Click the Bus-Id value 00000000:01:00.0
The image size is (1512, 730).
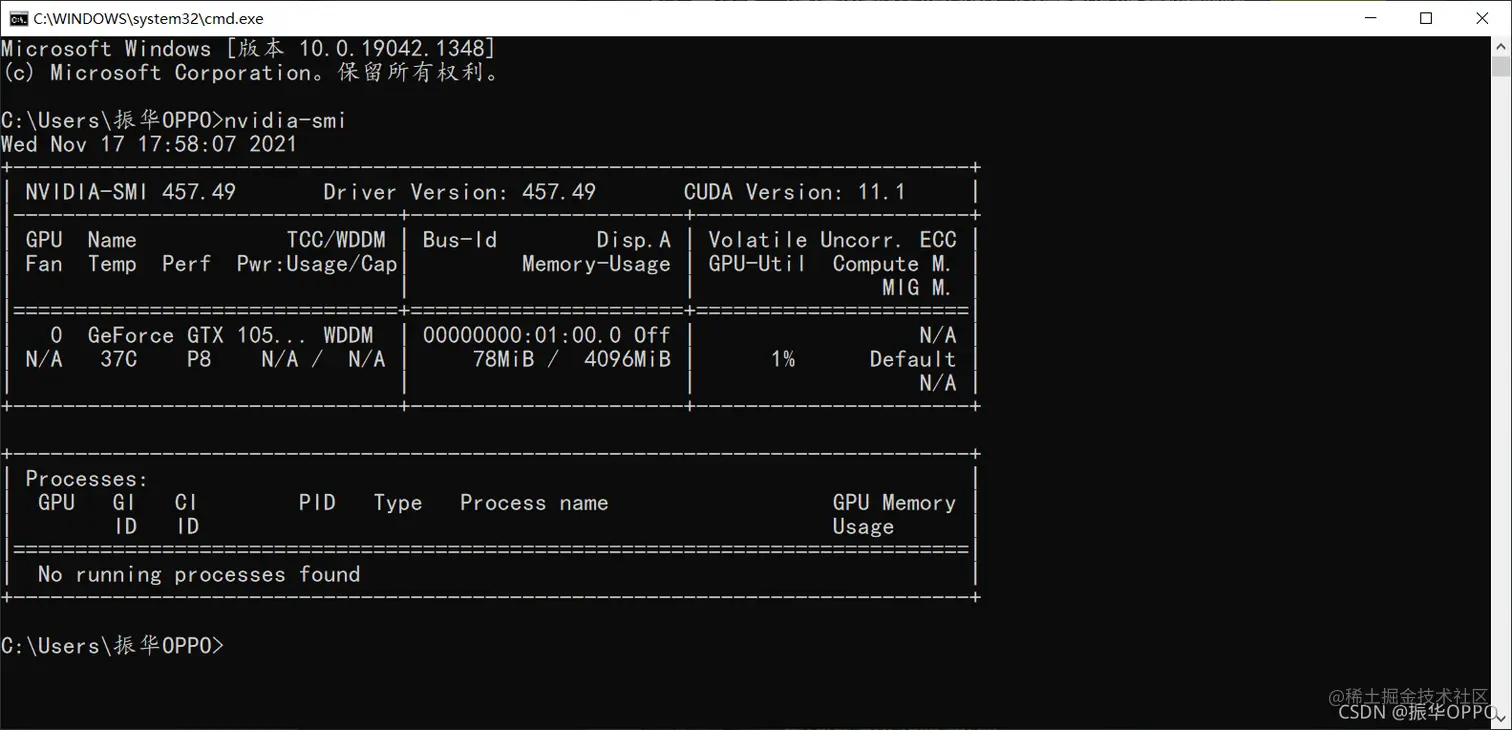[521, 336]
